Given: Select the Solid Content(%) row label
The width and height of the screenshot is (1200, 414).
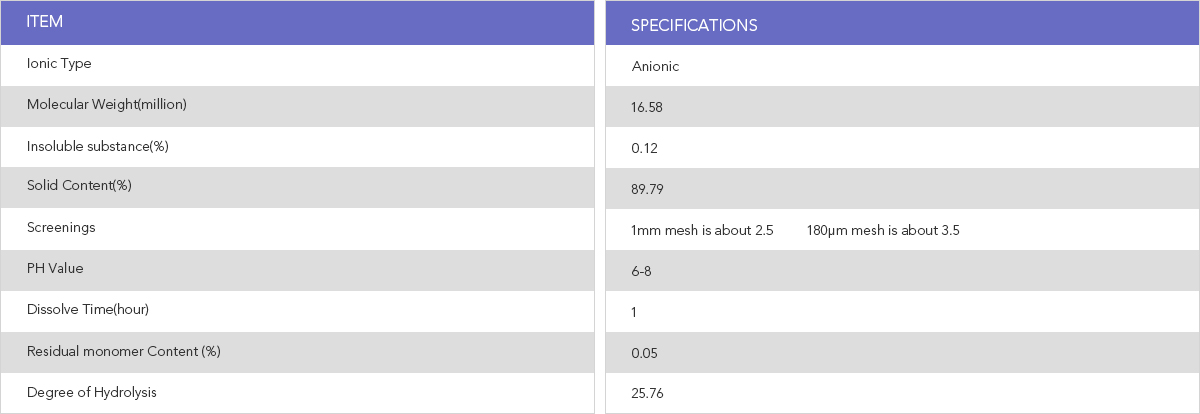Looking at the screenshot, I should coord(79,185).
